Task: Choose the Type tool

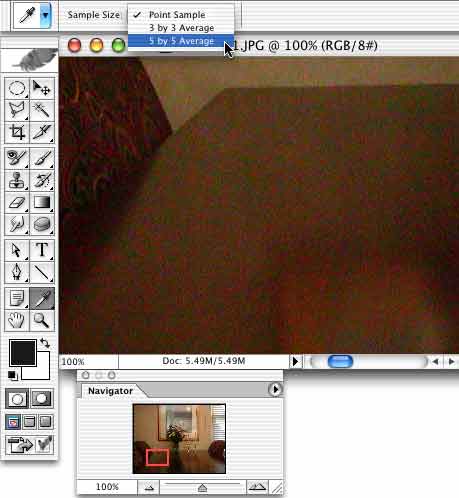Action: tap(42, 250)
